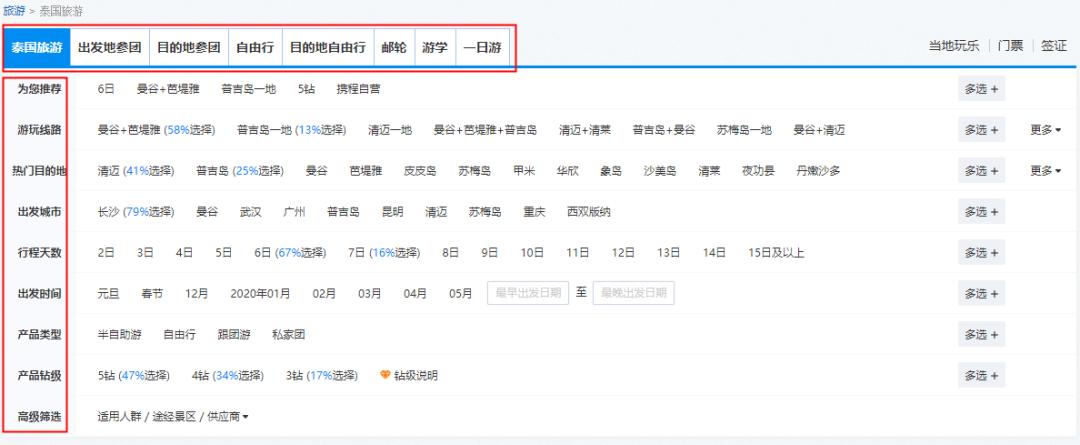Select the 自由行 tab

click(x=255, y=48)
